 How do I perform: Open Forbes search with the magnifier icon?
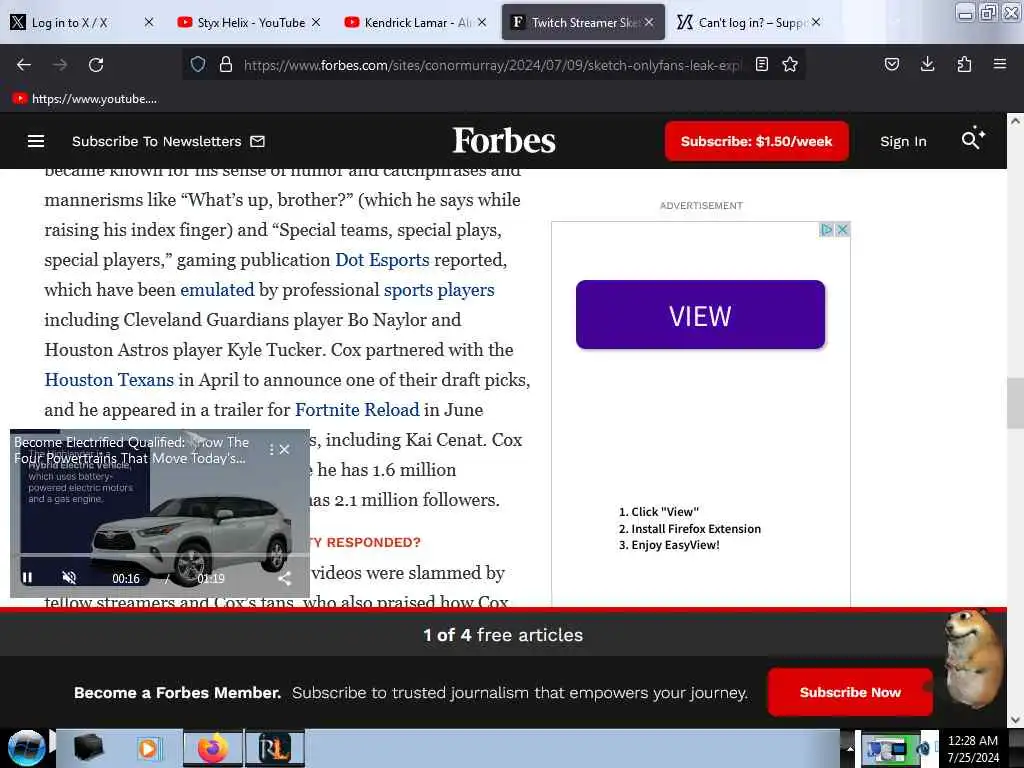[x=972, y=138]
